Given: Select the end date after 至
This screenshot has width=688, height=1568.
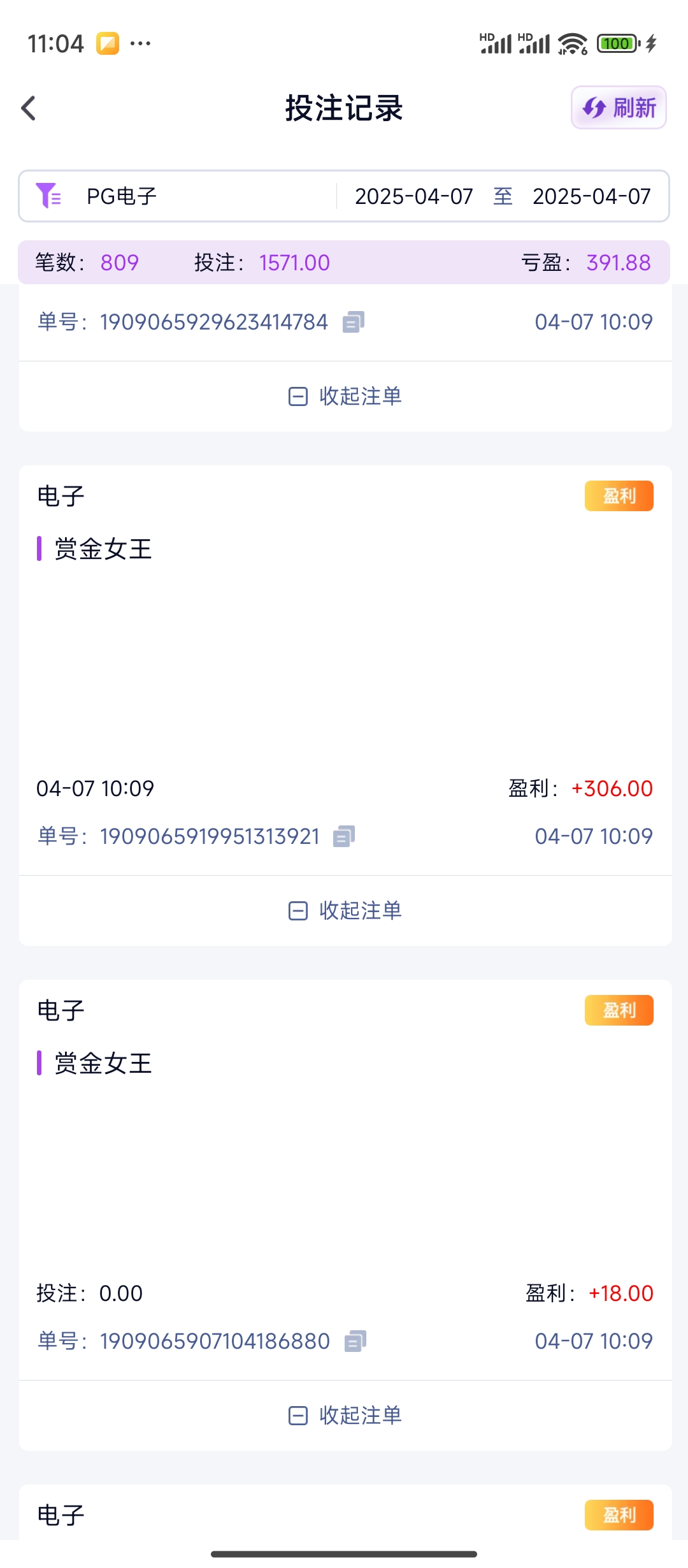Looking at the screenshot, I should coord(591,196).
